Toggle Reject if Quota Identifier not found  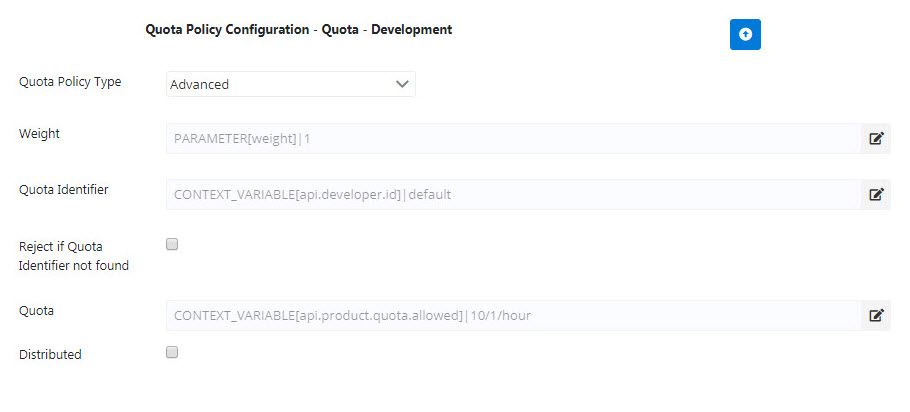(172, 244)
